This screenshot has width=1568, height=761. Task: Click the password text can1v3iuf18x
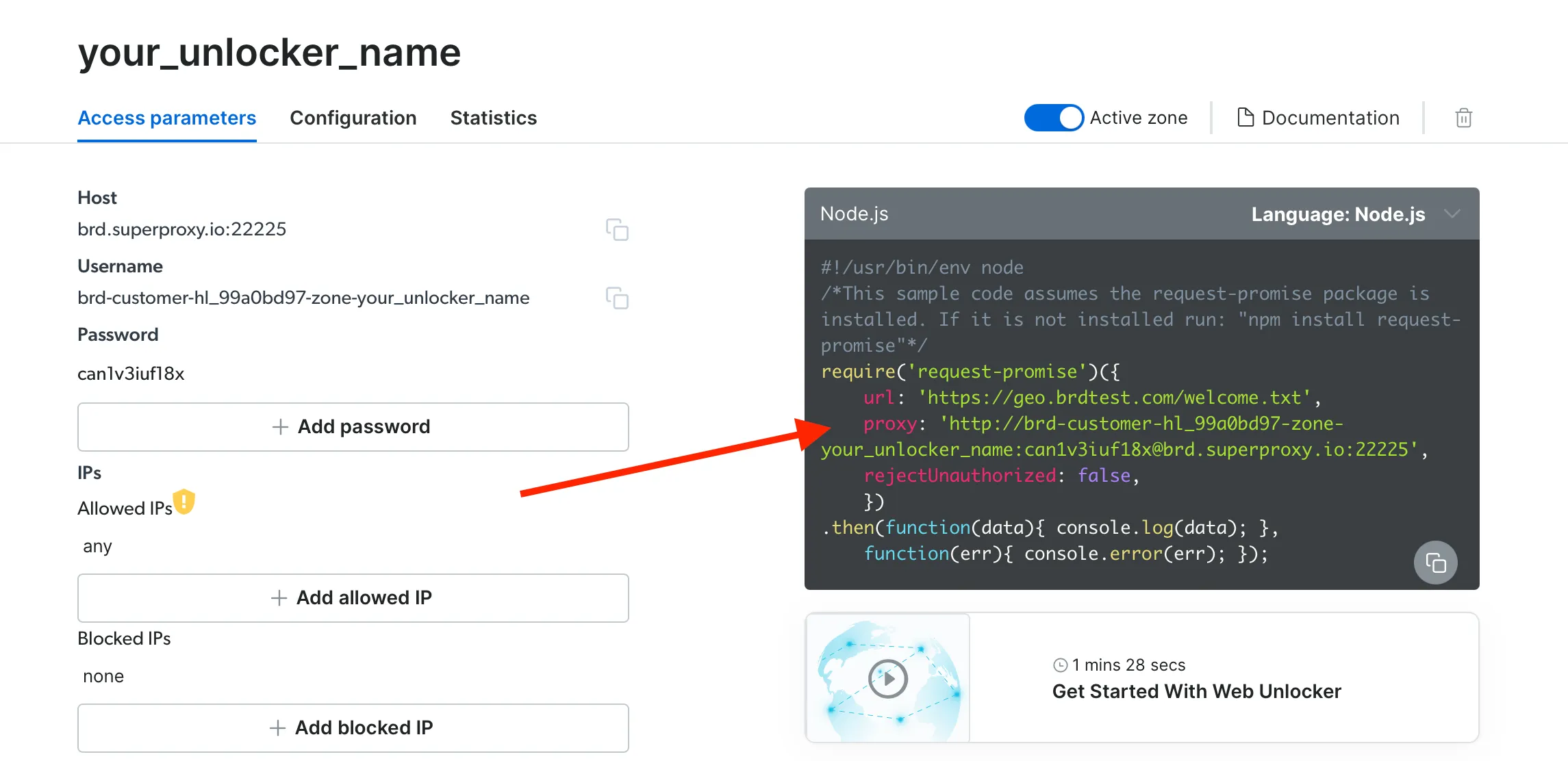point(131,374)
